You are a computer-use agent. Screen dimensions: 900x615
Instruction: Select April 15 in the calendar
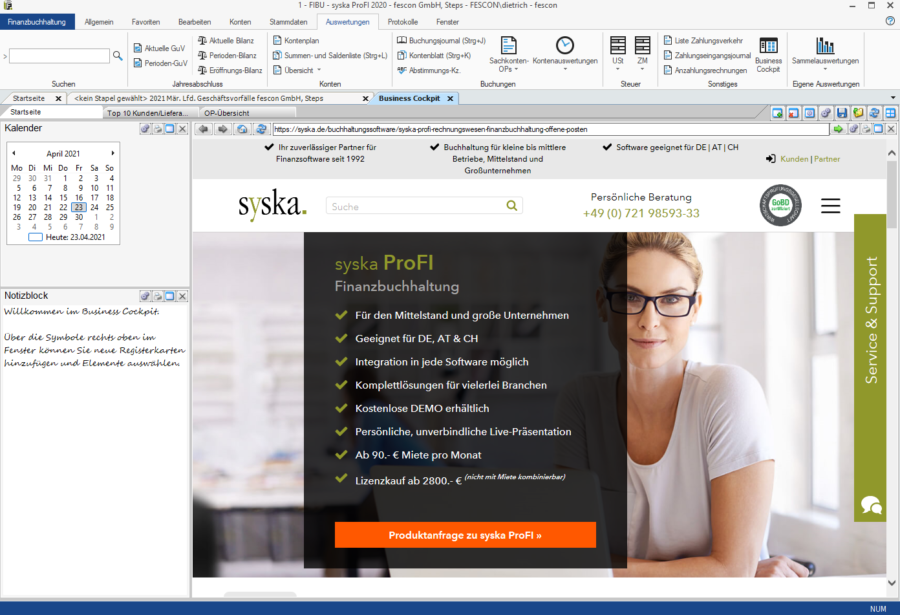[63, 198]
